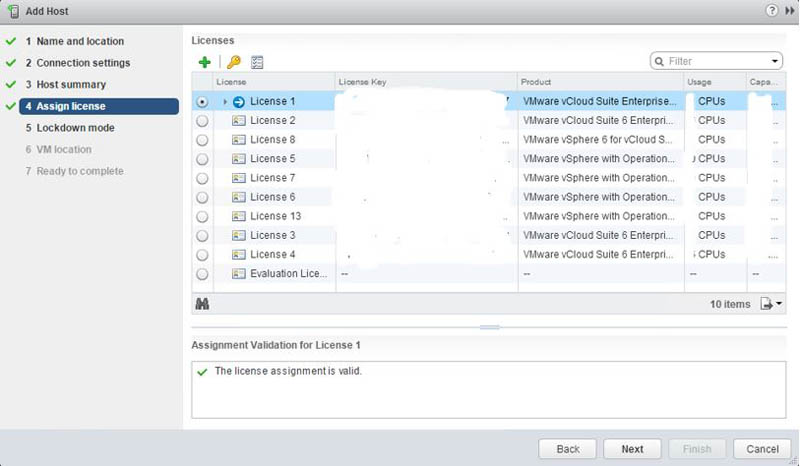This screenshot has width=800, height=466.
Task: Select the License 6 radio button
Action: coord(202,198)
